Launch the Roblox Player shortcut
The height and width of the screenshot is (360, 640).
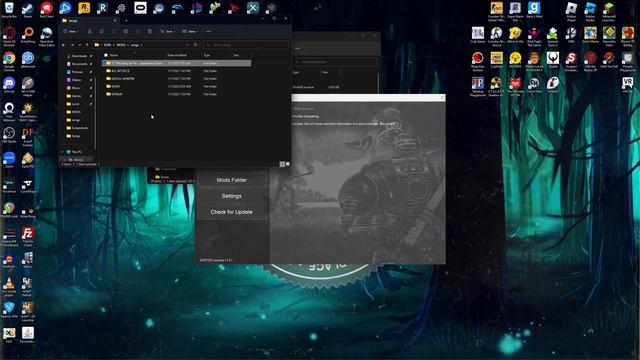(571, 11)
